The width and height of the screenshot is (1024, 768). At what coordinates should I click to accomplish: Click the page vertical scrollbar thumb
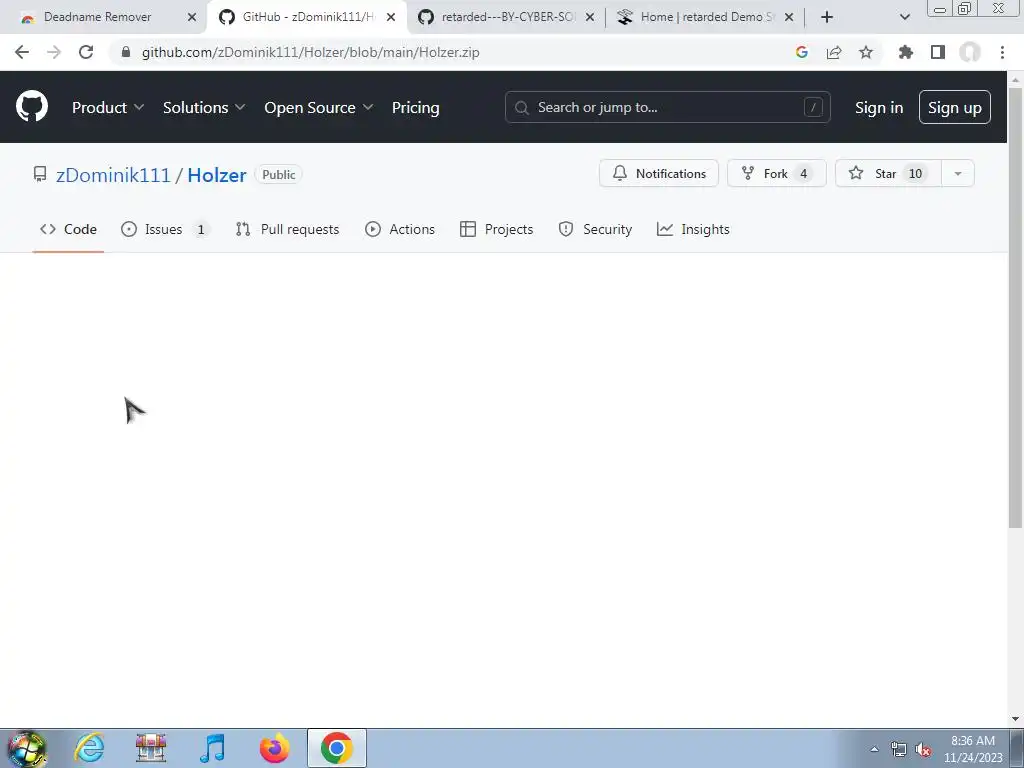(x=1015, y=307)
